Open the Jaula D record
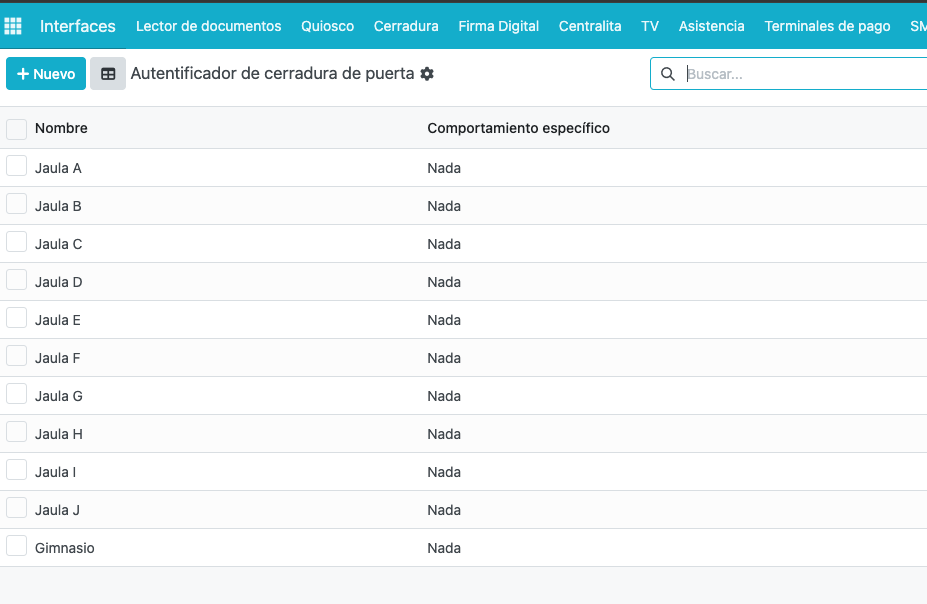Viewport: 927px width, 604px height. pyautogui.click(x=59, y=282)
